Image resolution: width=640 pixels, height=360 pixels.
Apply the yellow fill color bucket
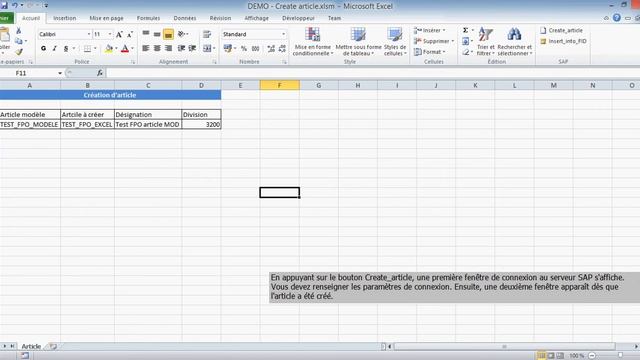coord(109,49)
